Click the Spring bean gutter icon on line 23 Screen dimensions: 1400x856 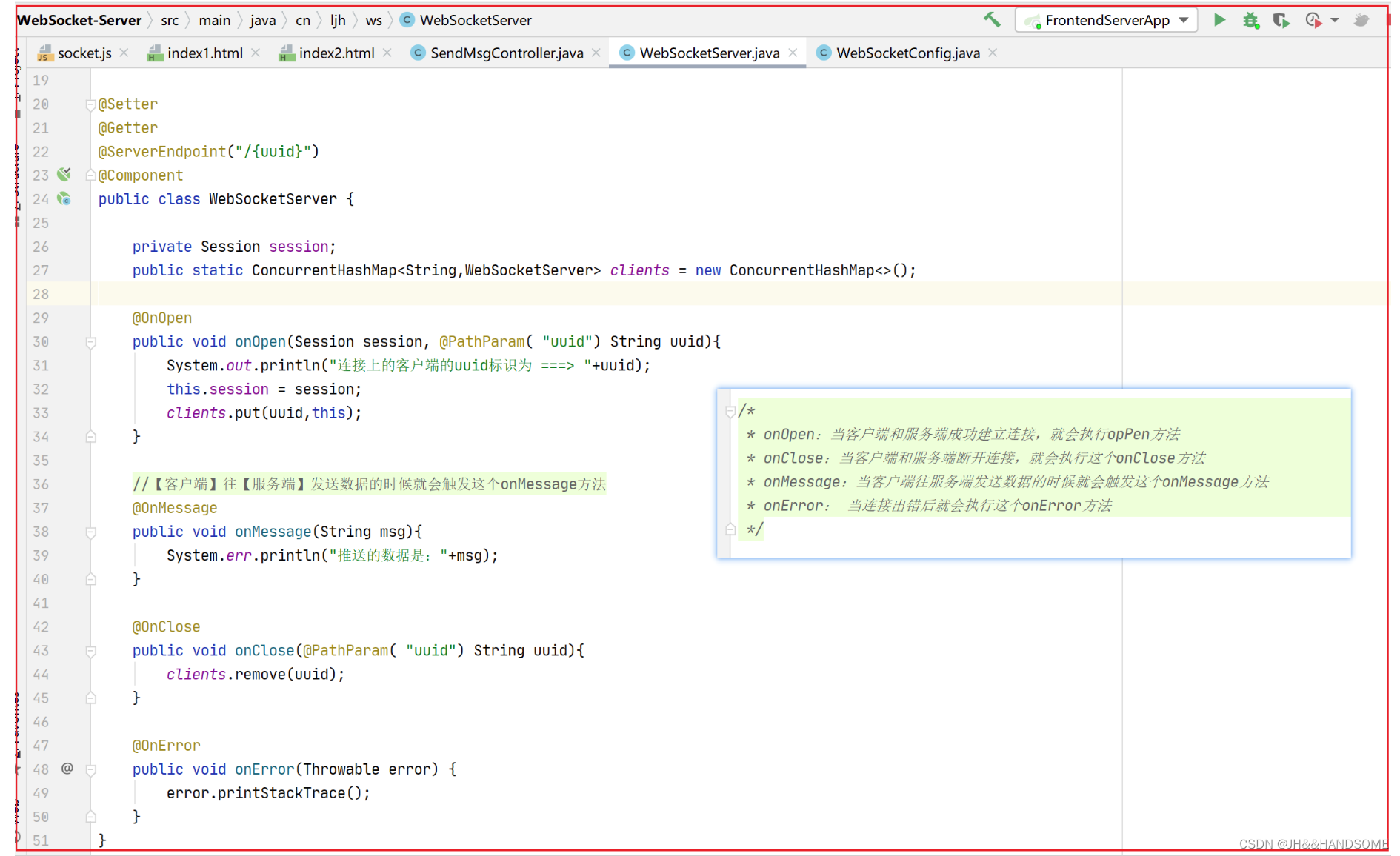64,175
